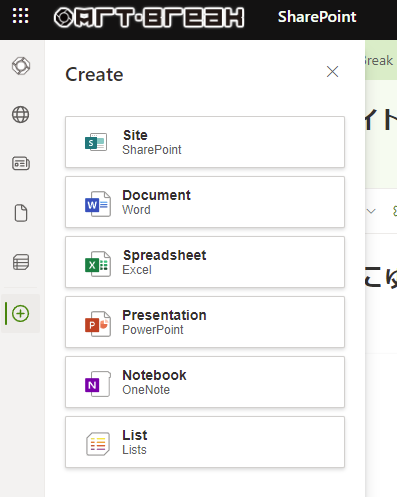Create a new Word Document

point(205,202)
